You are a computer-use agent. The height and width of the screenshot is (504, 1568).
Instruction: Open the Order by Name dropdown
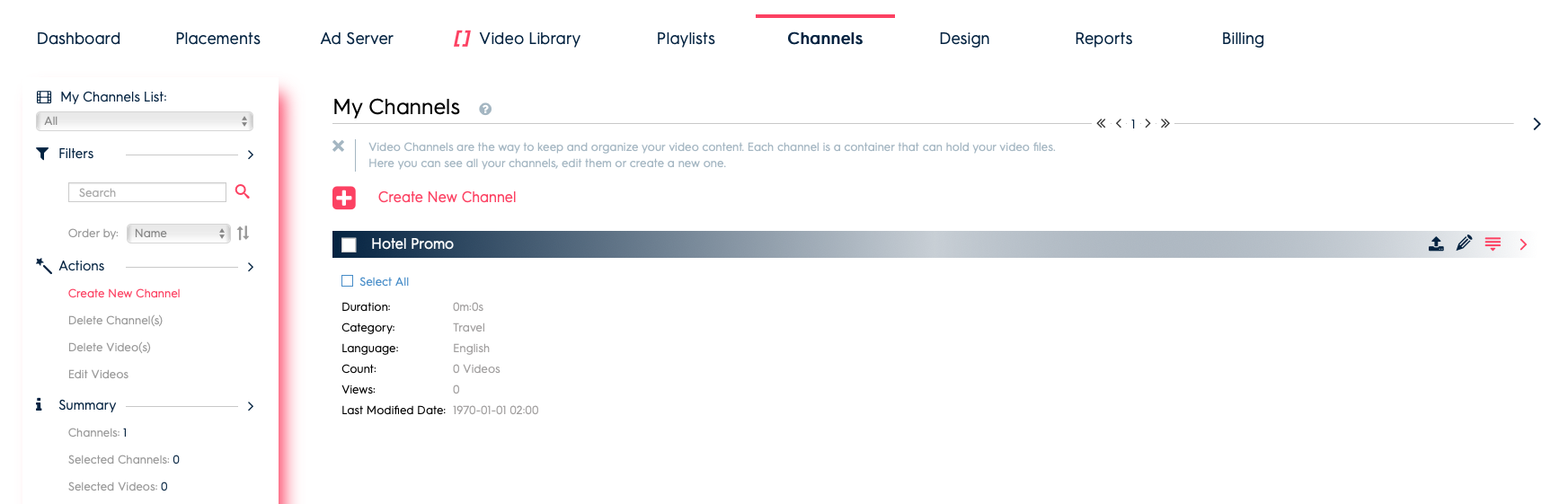tap(179, 234)
